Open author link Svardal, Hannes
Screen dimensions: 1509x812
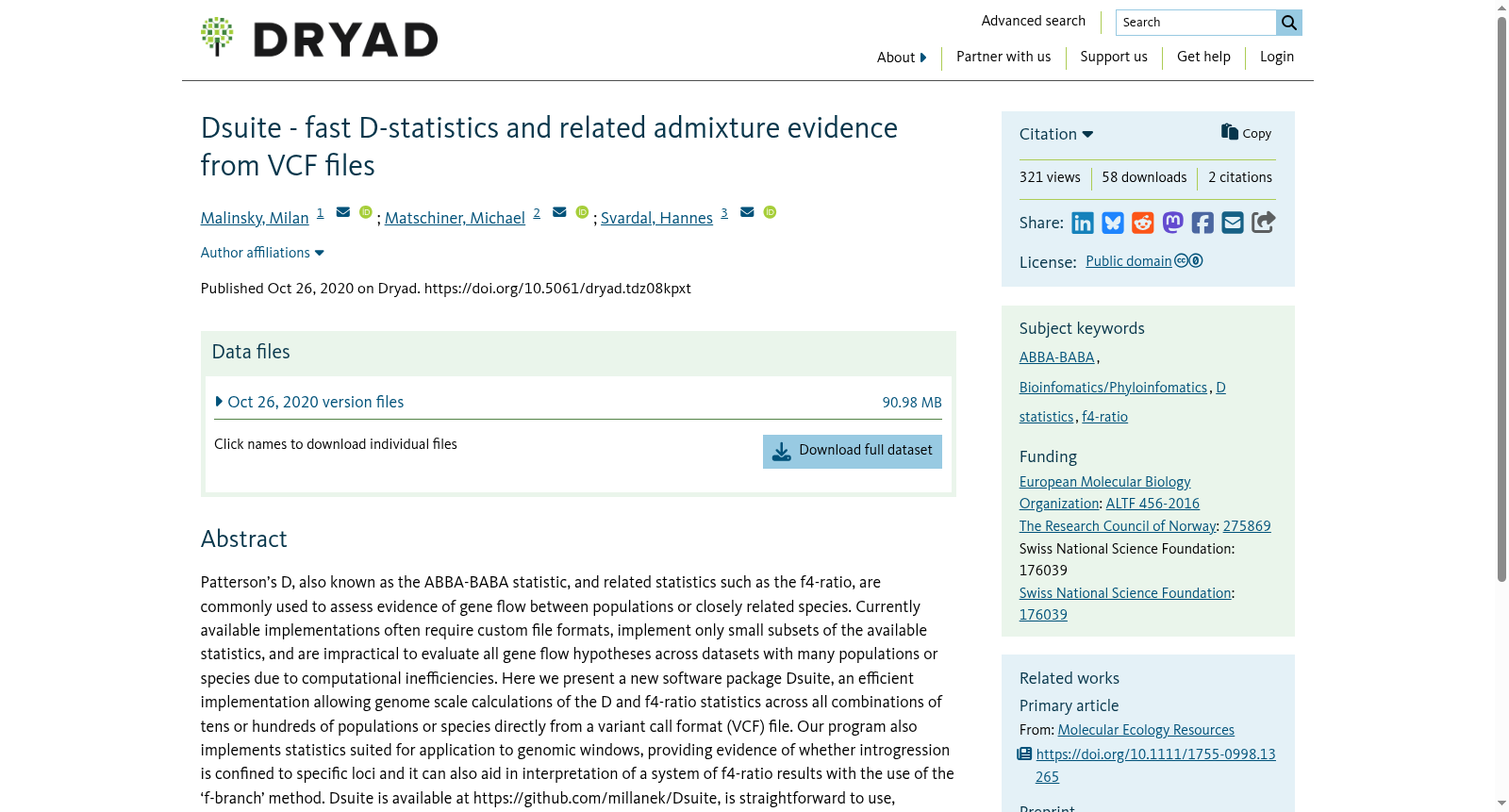coord(656,218)
